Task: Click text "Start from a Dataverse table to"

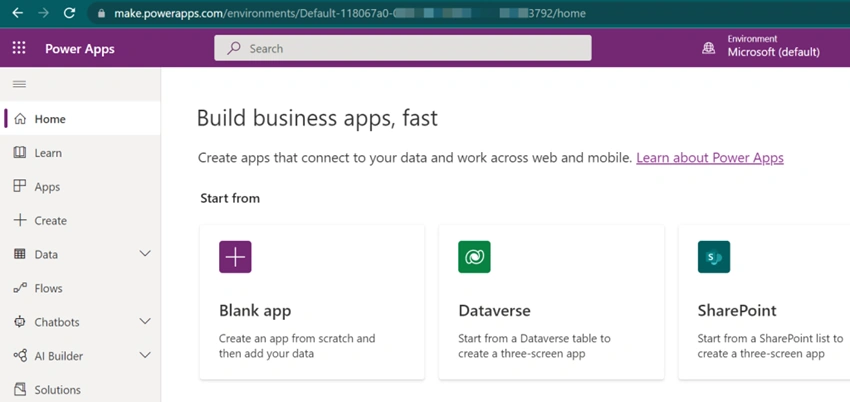Action: 535,339
